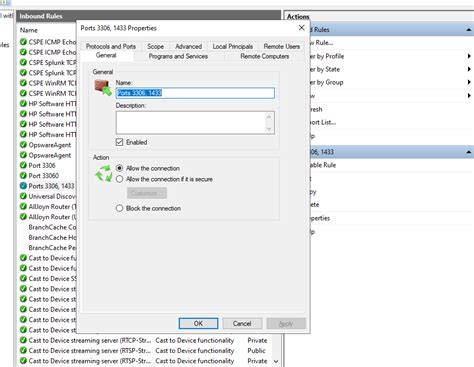Click Export List action
This screenshot has height=367, width=474.
click(323, 122)
